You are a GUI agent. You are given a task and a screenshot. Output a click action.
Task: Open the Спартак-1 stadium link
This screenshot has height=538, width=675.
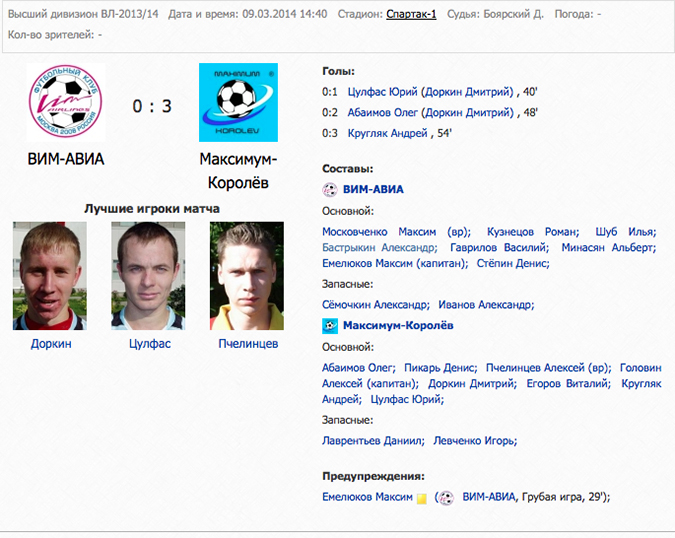tap(411, 14)
